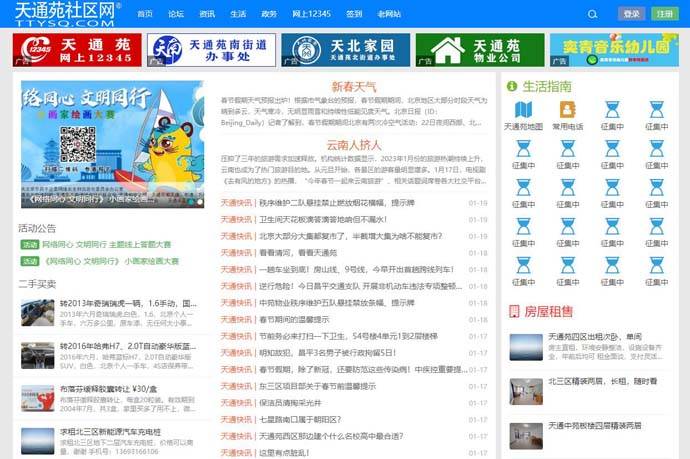Open the 论坛 nav item

(176, 14)
